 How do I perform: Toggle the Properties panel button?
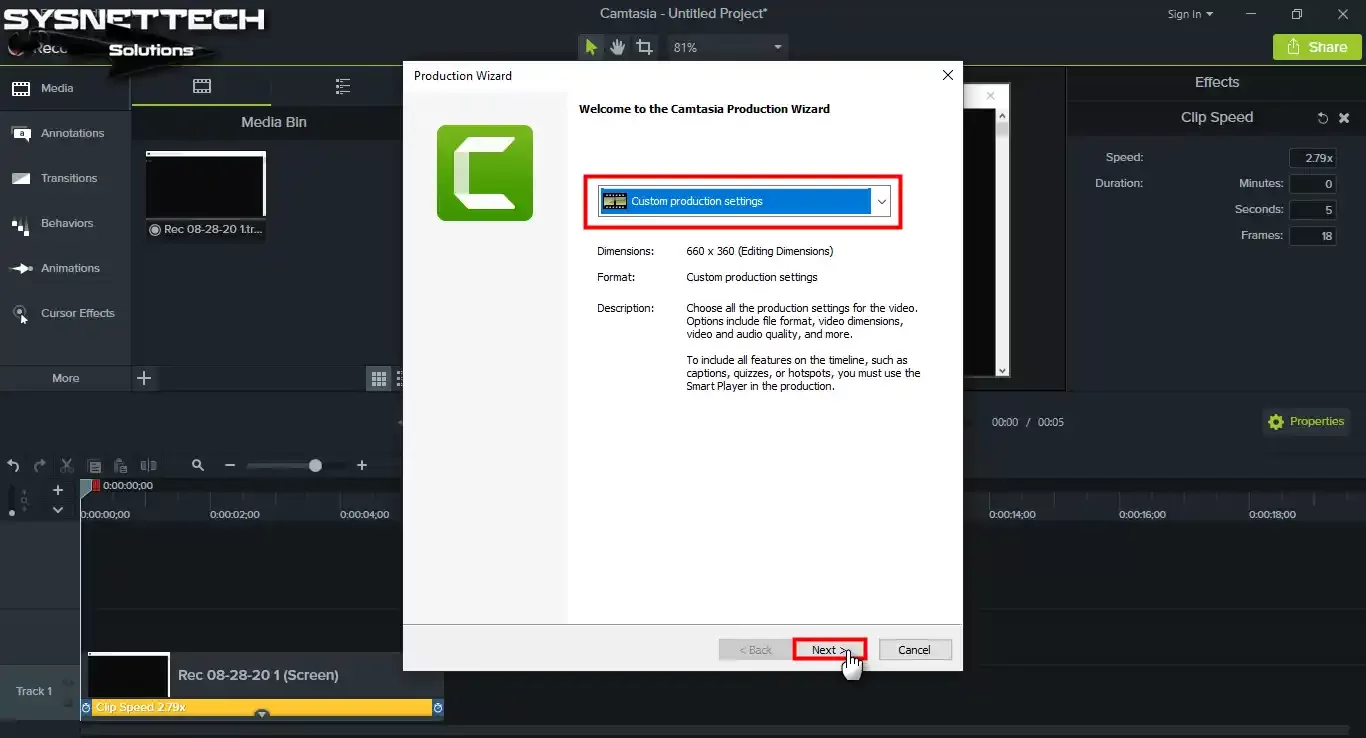click(1306, 422)
